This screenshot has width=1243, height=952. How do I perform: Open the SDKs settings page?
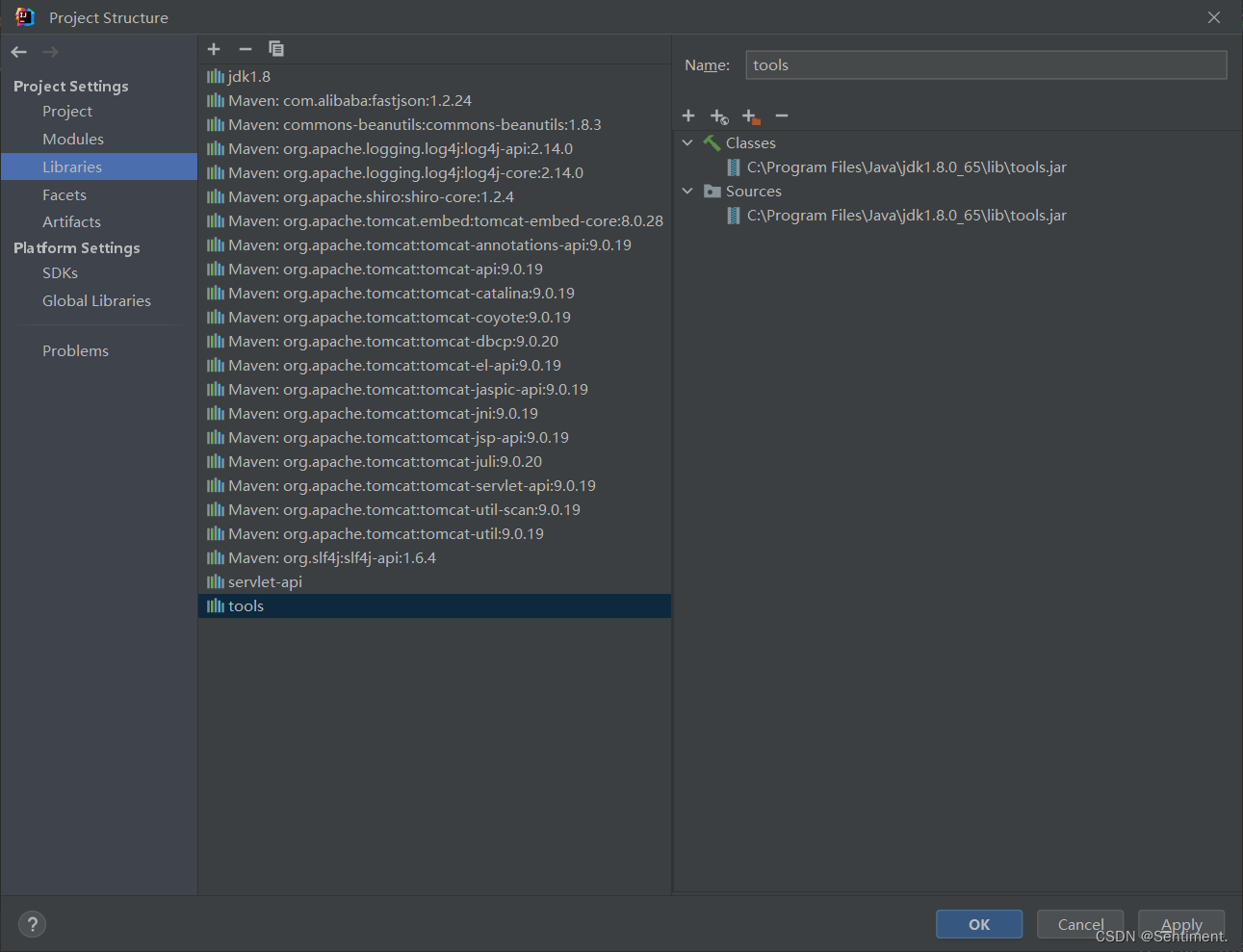tap(60, 273)
